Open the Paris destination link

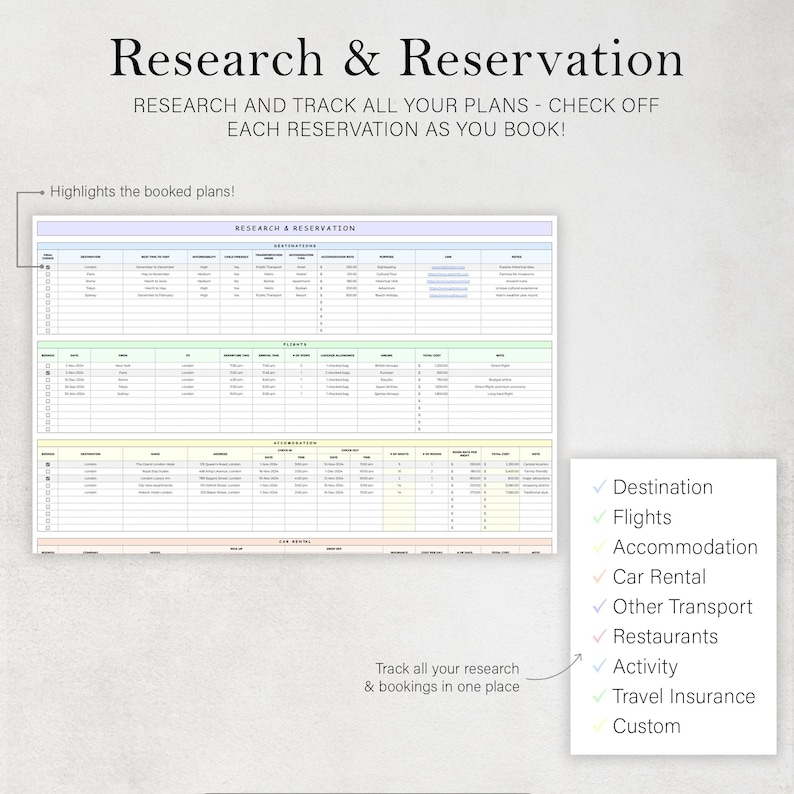448,274
